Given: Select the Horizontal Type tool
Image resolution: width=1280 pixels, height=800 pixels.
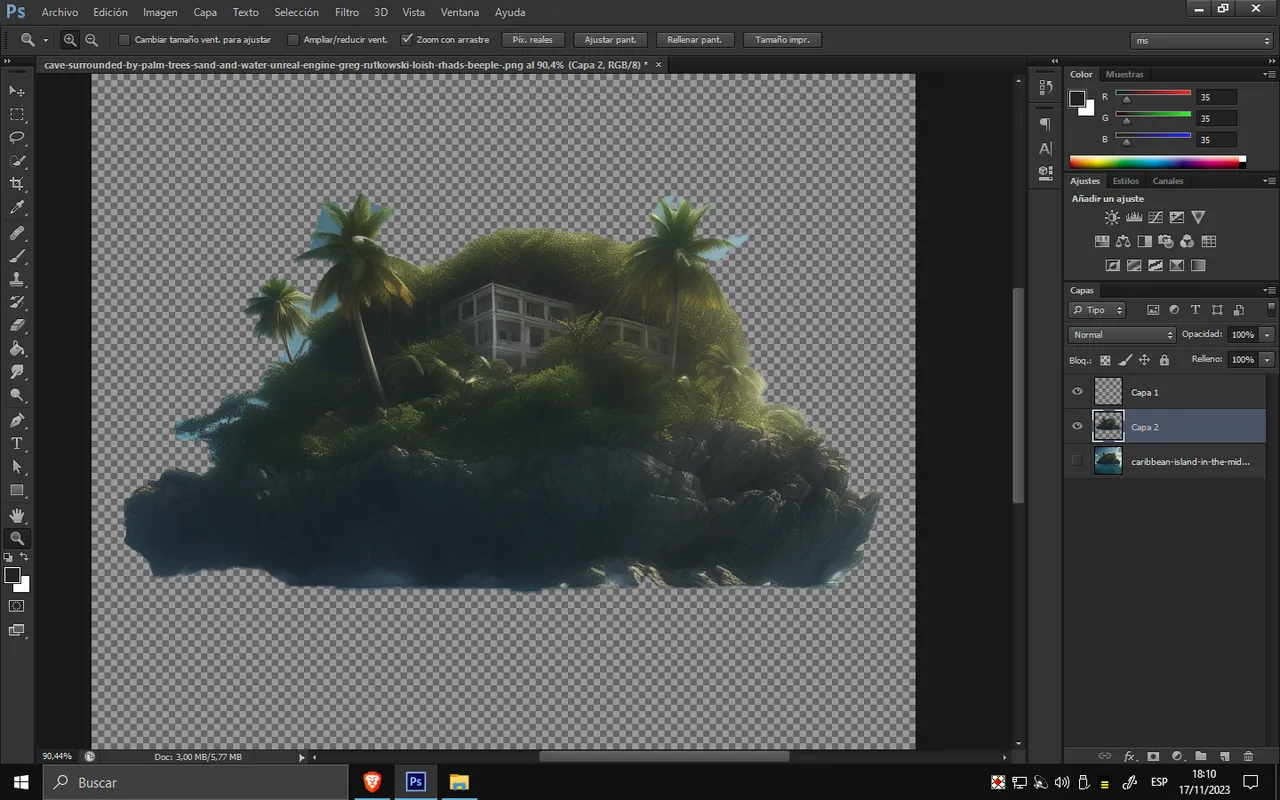Looking at the screenshot, I should (x=17, y=443).
